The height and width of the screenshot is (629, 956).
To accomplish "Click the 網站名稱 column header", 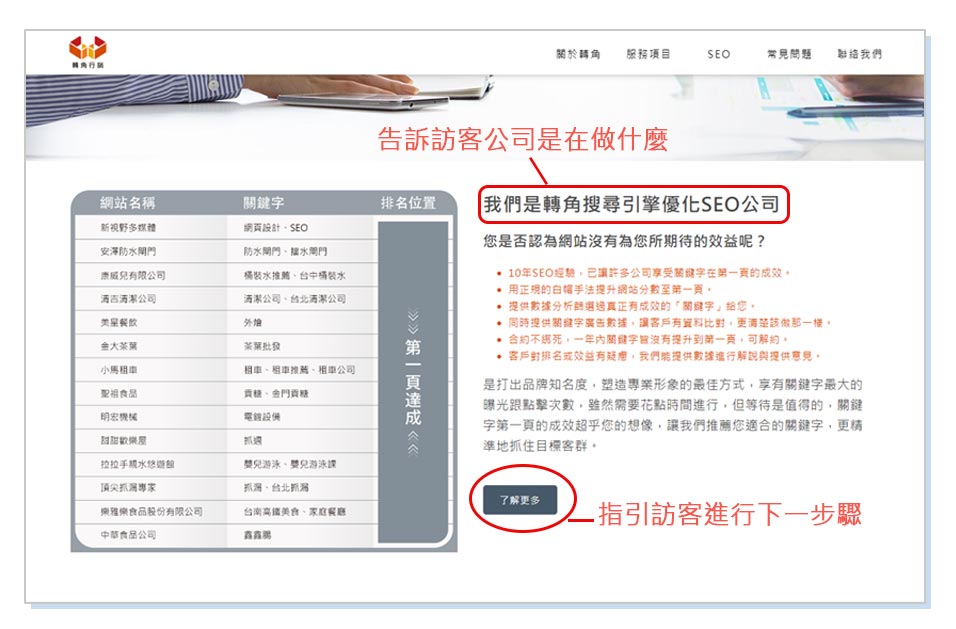I will pos(128,203).
